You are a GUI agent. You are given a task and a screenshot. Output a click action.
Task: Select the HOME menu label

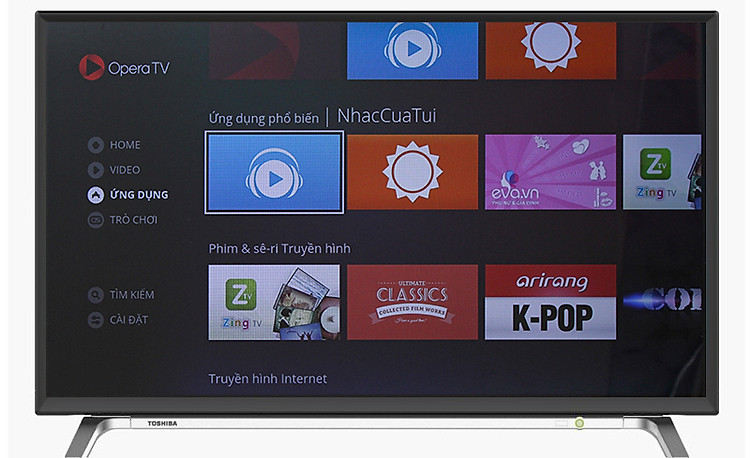tap(125, 145)
